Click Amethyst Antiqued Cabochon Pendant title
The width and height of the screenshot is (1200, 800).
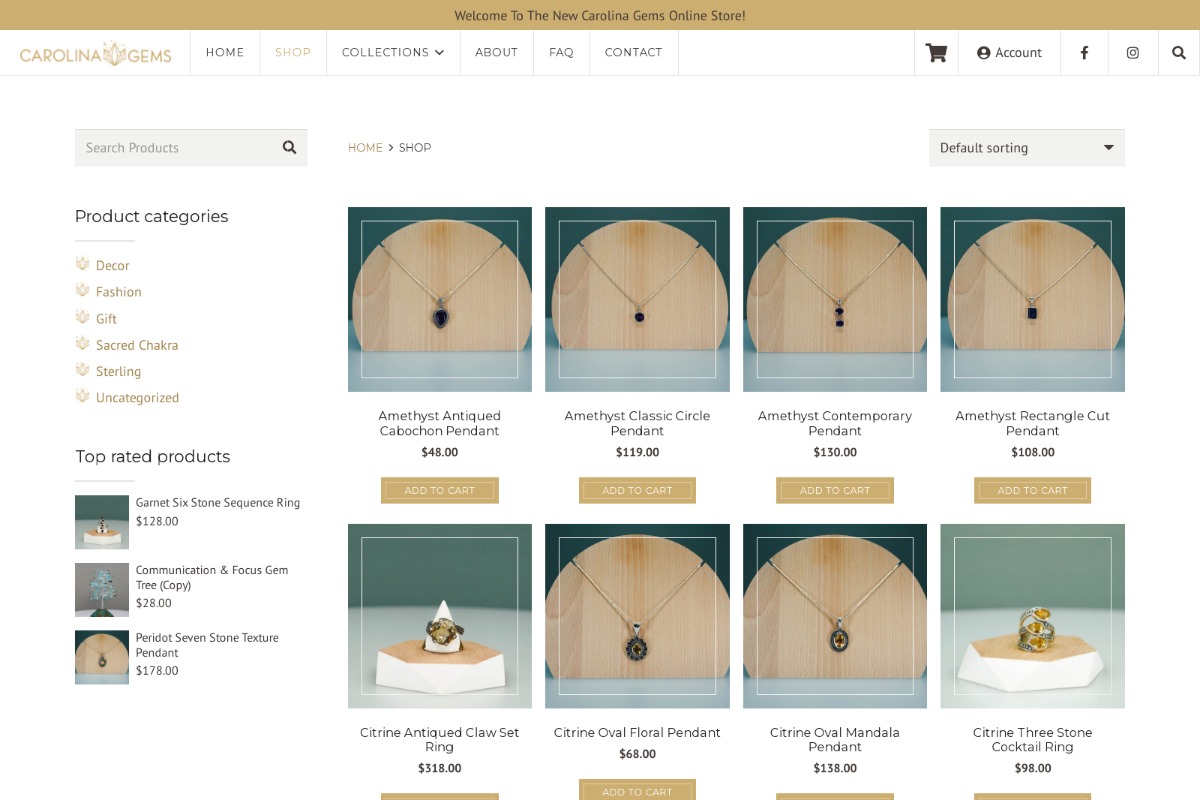point(440,423)
